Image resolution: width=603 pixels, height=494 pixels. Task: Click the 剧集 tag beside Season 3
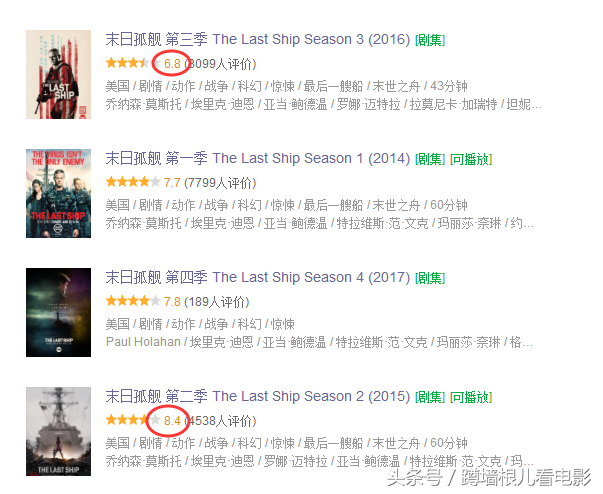click(x=430, y=40)
